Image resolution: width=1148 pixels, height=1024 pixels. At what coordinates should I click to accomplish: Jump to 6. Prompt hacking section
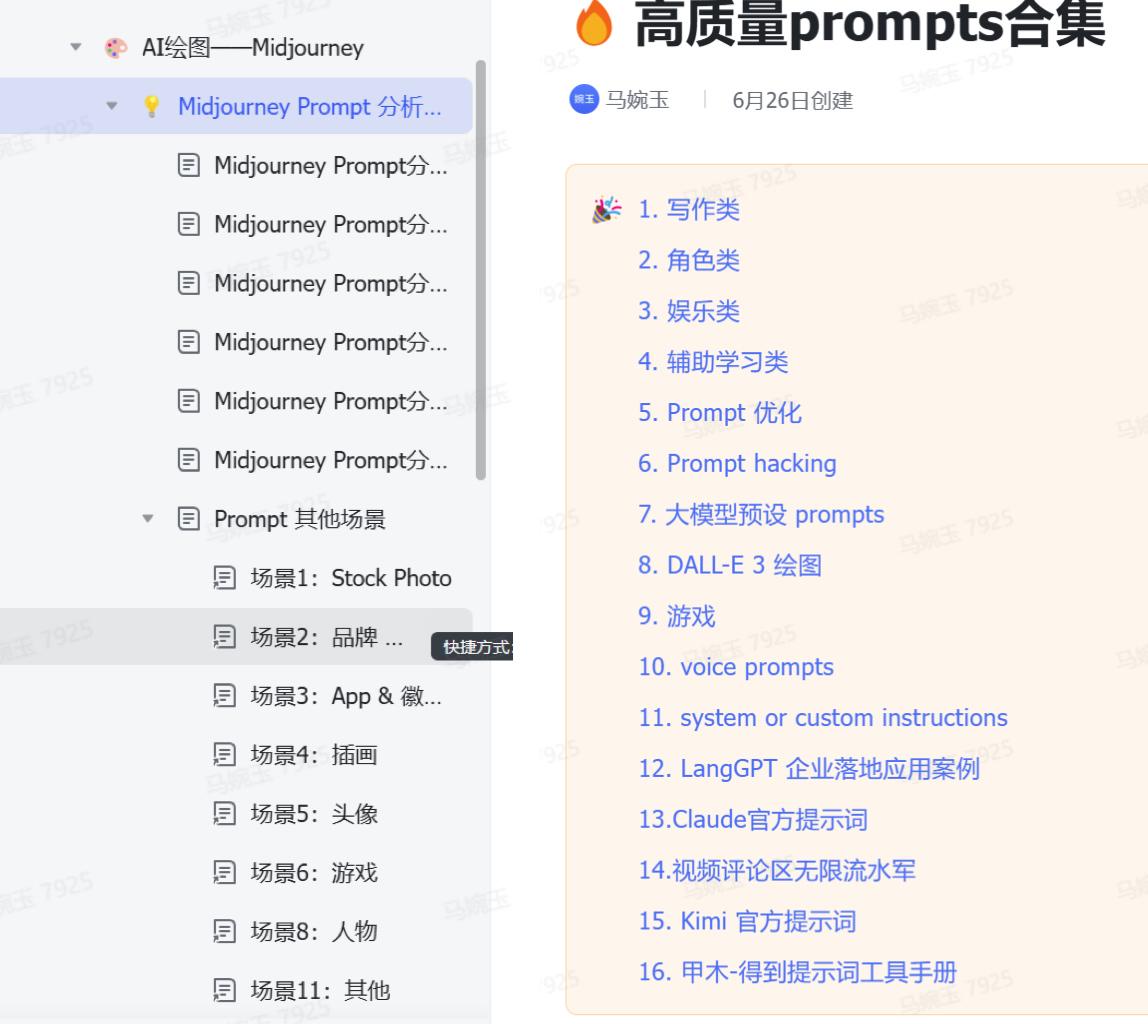click(737, 463)
